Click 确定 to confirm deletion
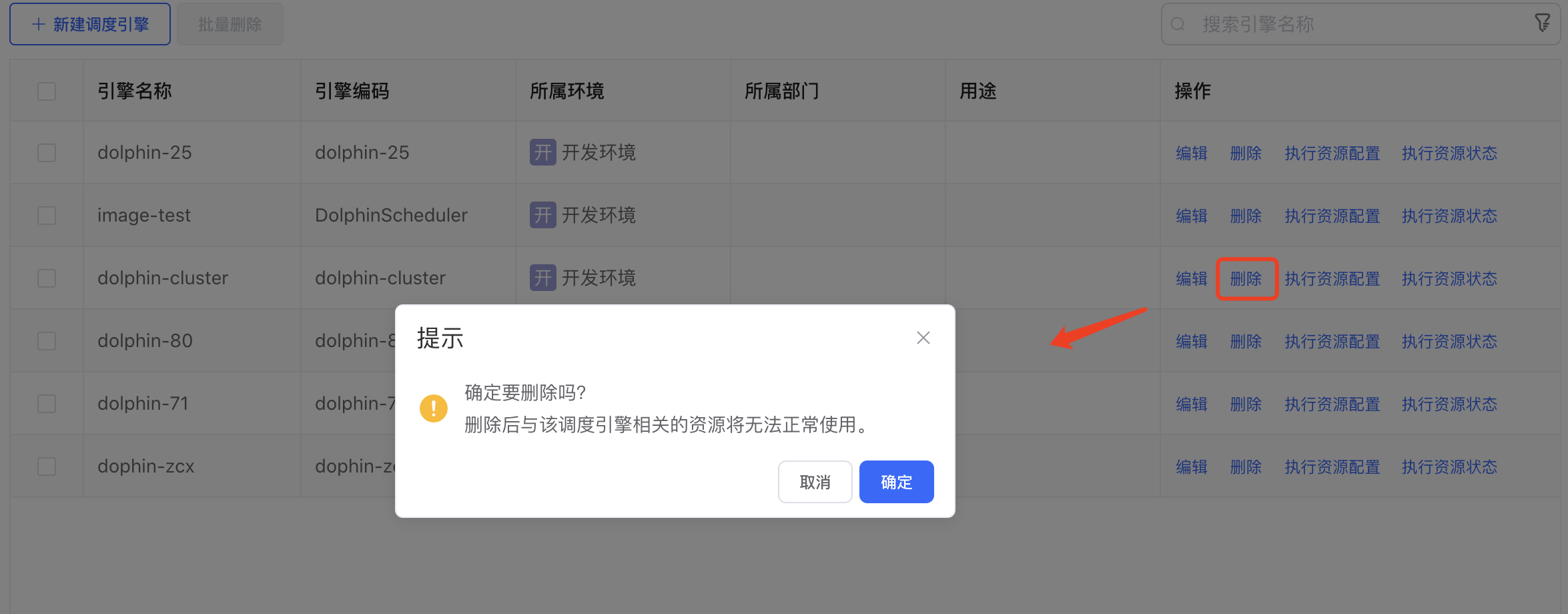This screenshot has height=614, width=1568. point(896,481)
